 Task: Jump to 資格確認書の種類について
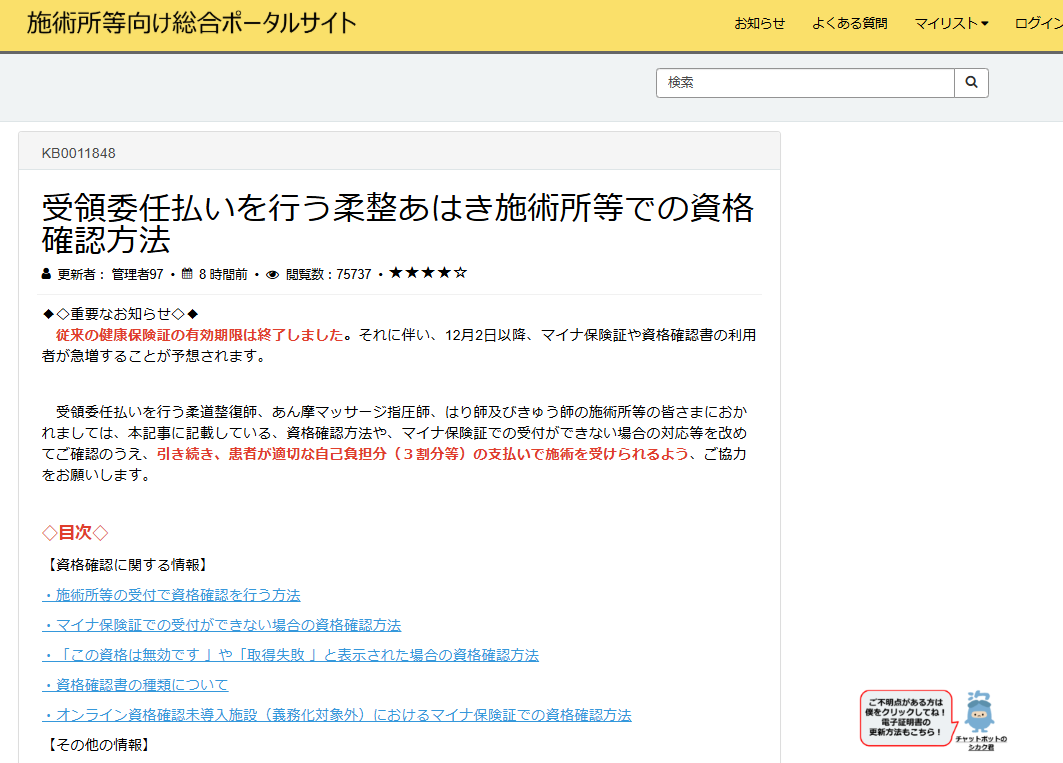coord(135,685)
